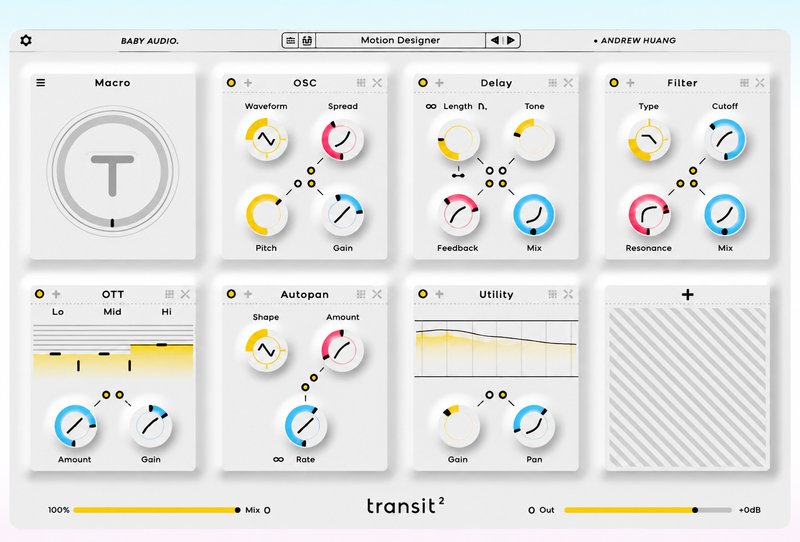Image resolution: width=800 pixels, height=542 pixels.
Task: Click the Filter Cutoff knob
Action: coord(725,139)
